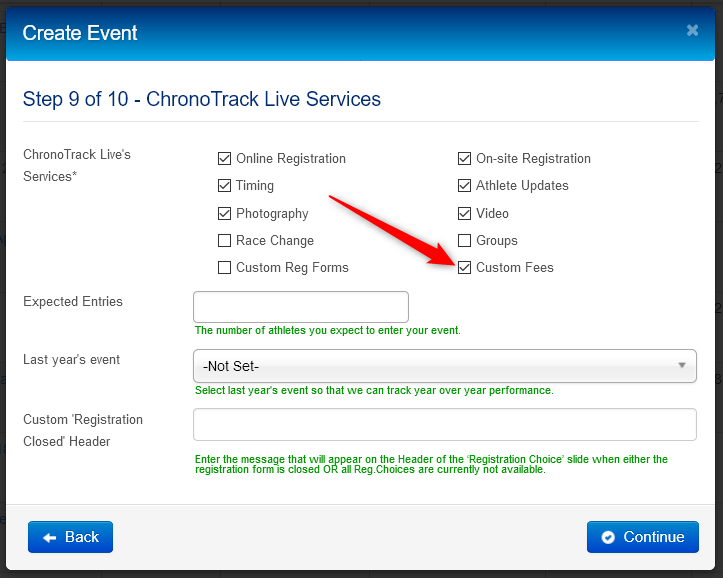Go back to the previous step
Viewport: 723px width, 578px height.
(70, 537)
